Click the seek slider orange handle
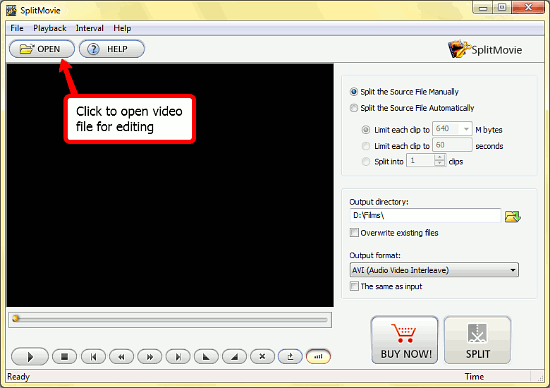The image size is (550, 388). pyautogui.click(x=15, y=319)
